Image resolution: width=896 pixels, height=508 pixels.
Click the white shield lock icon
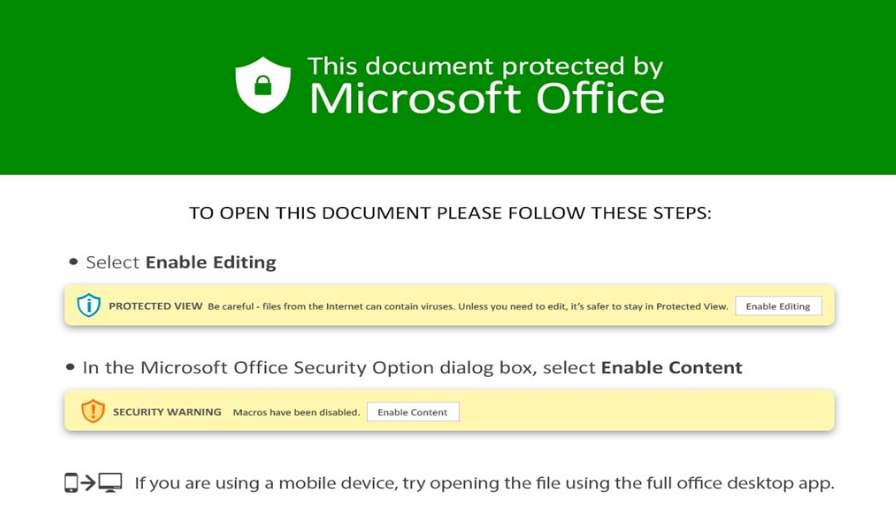(263, 85)
